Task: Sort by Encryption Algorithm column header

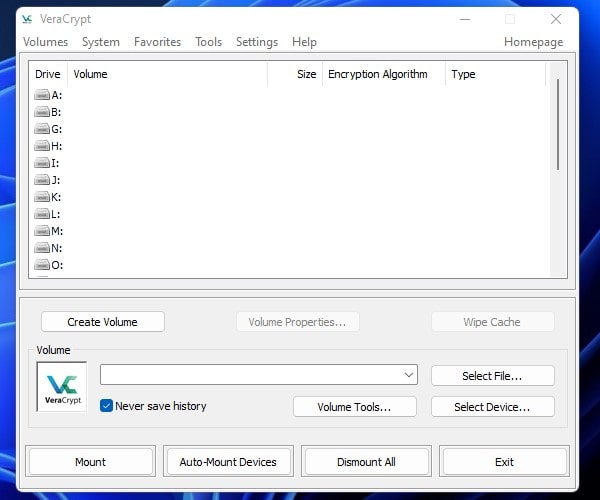Action: [384, 74]
